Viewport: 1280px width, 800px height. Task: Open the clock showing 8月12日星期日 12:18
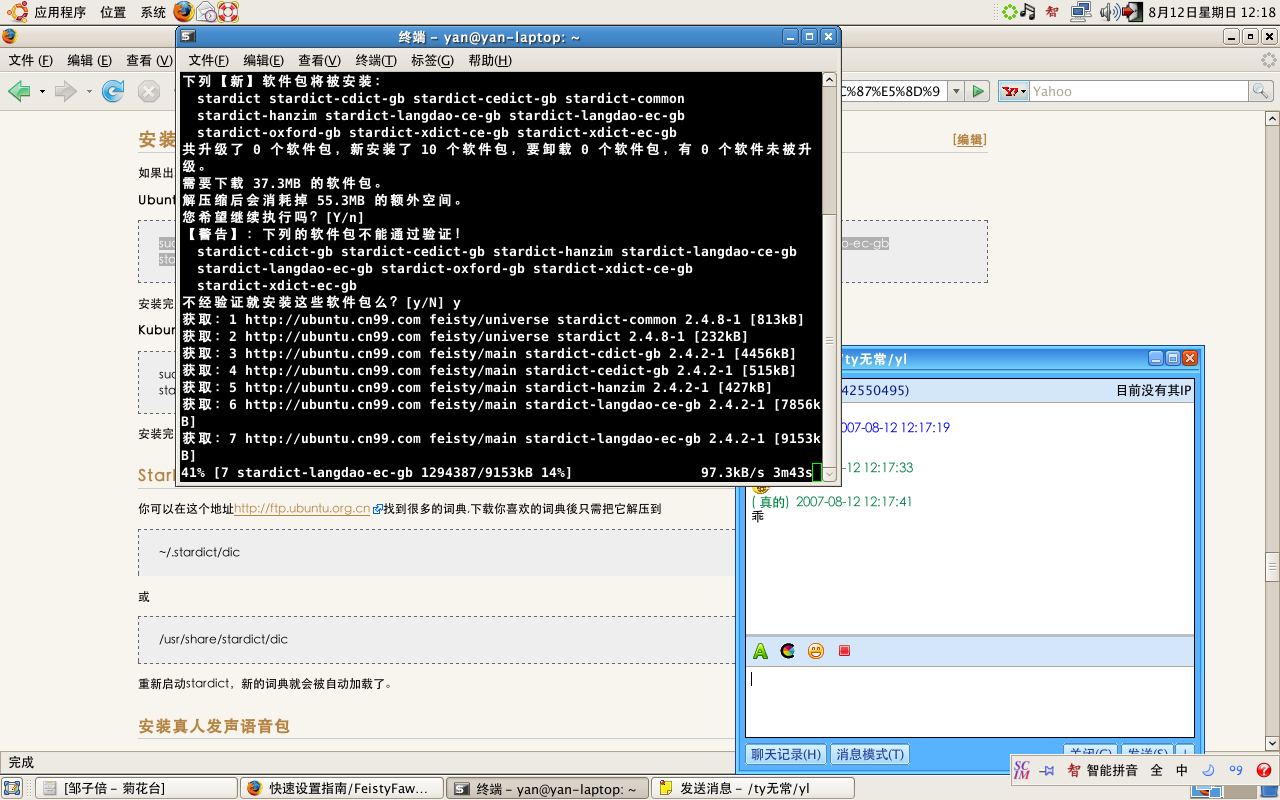(1212, 12)
